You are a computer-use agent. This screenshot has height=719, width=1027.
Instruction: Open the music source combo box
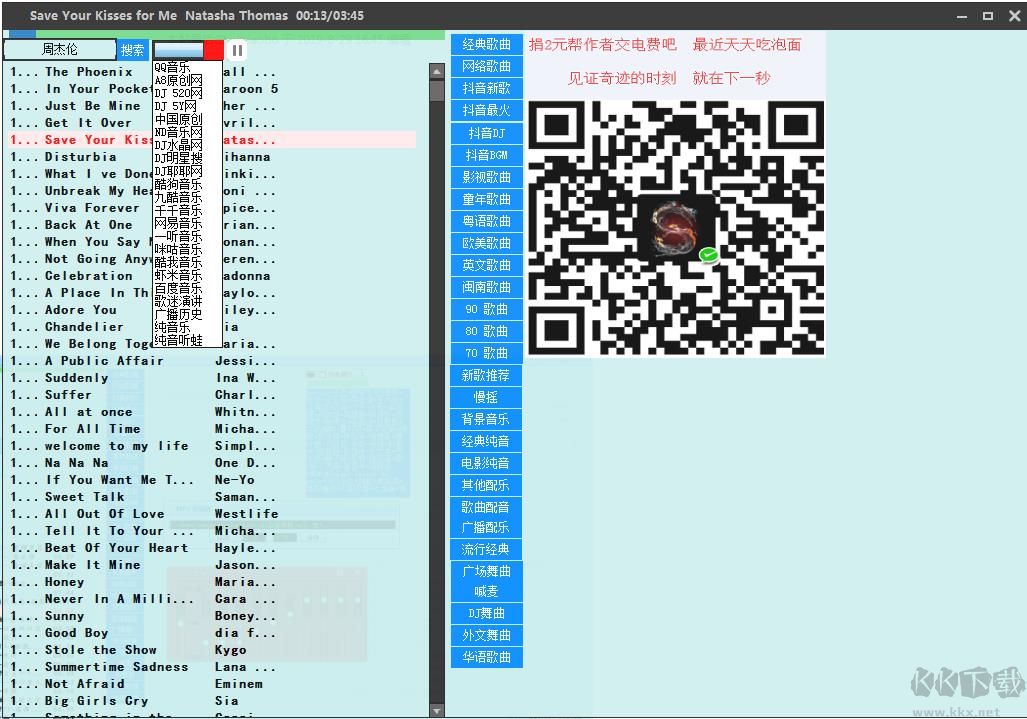pos(178,50)
